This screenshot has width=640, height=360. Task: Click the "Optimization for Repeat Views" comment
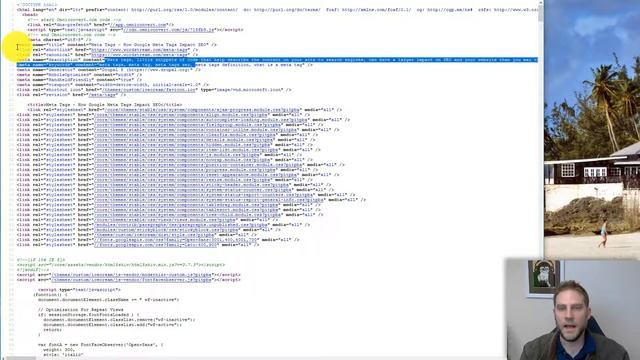tap(80, 310)
